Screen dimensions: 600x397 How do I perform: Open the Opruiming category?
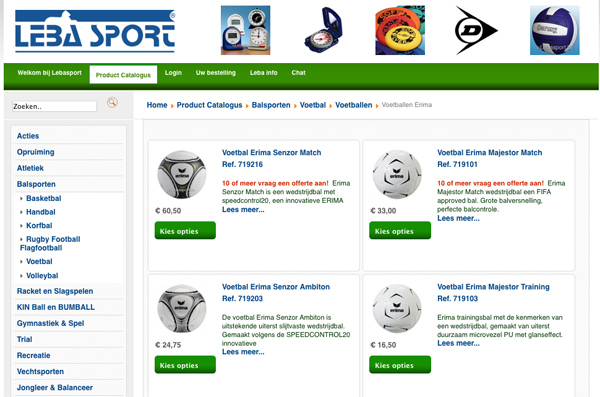click(36, 152)
